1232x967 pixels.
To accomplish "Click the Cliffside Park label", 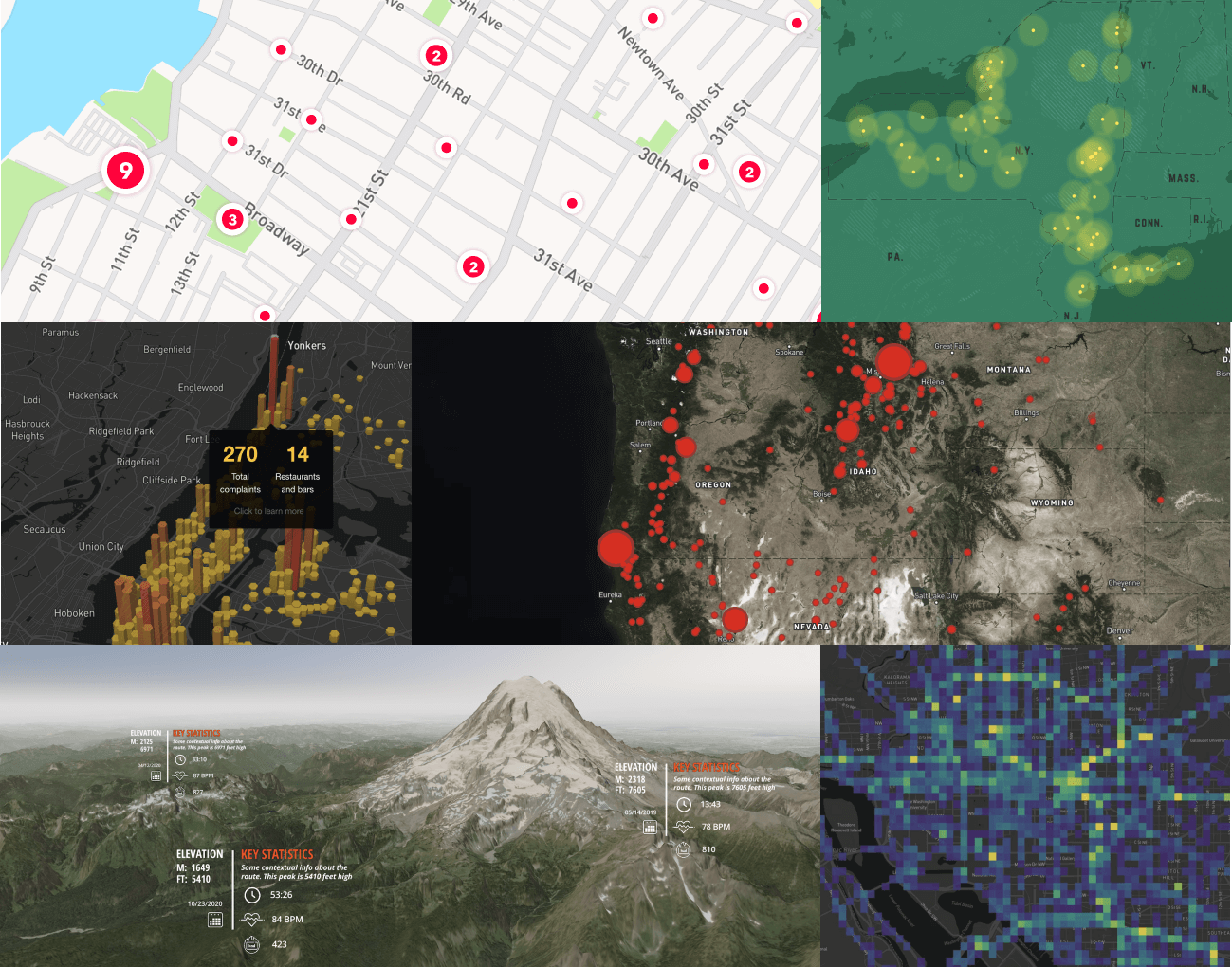I will pos(172,481).
